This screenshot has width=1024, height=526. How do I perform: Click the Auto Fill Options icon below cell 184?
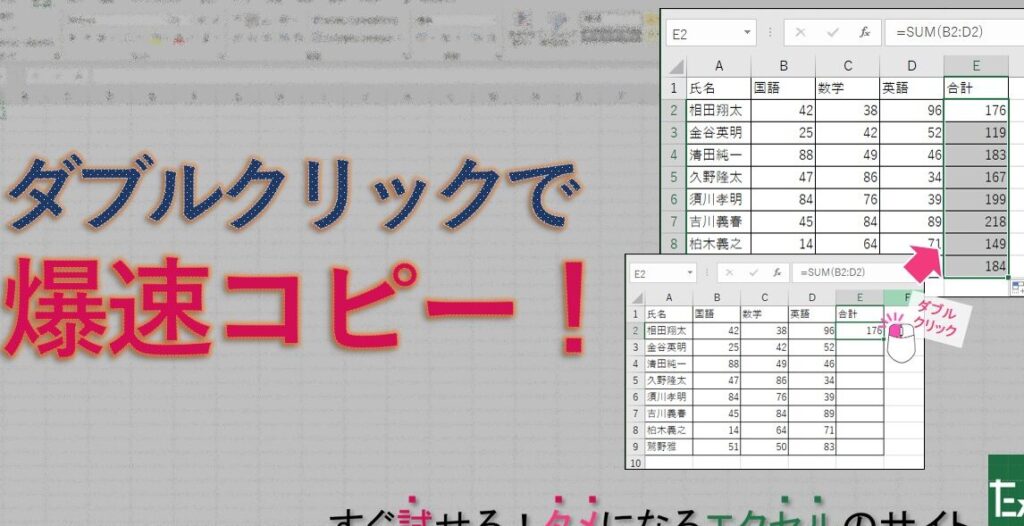(x=1016, y=287)
